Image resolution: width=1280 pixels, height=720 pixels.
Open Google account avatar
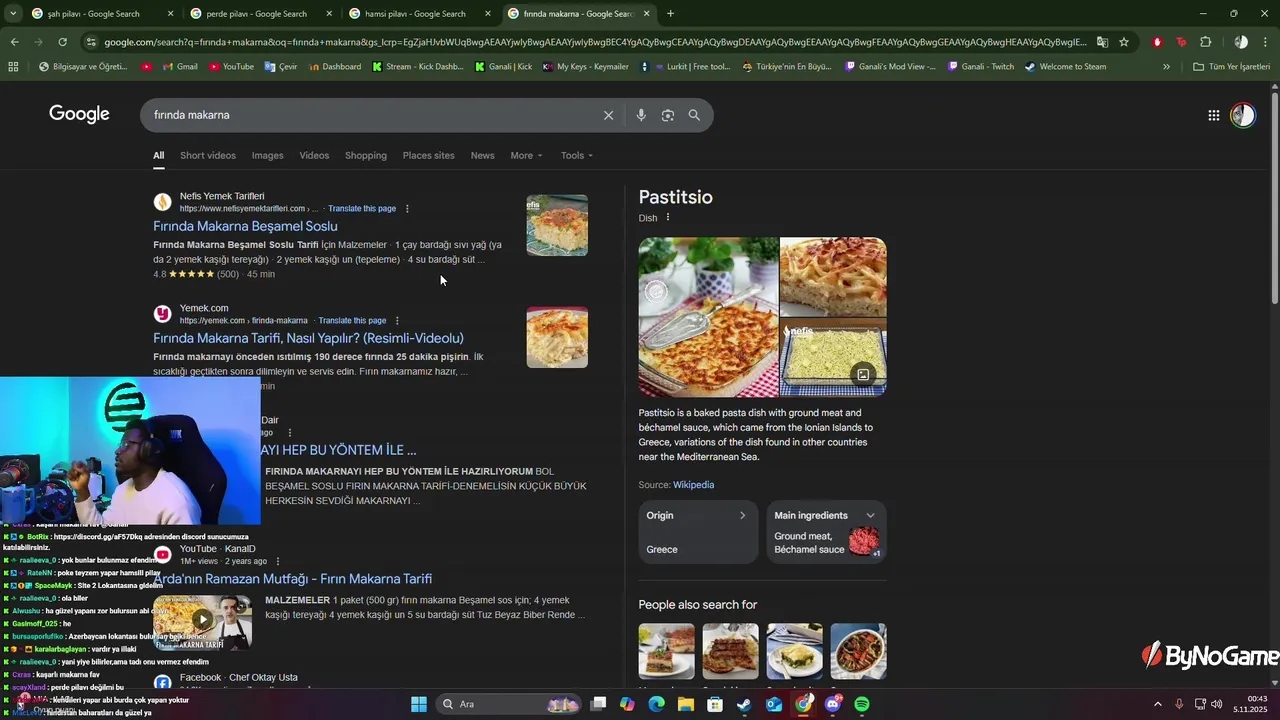(x=1243, y=115)
